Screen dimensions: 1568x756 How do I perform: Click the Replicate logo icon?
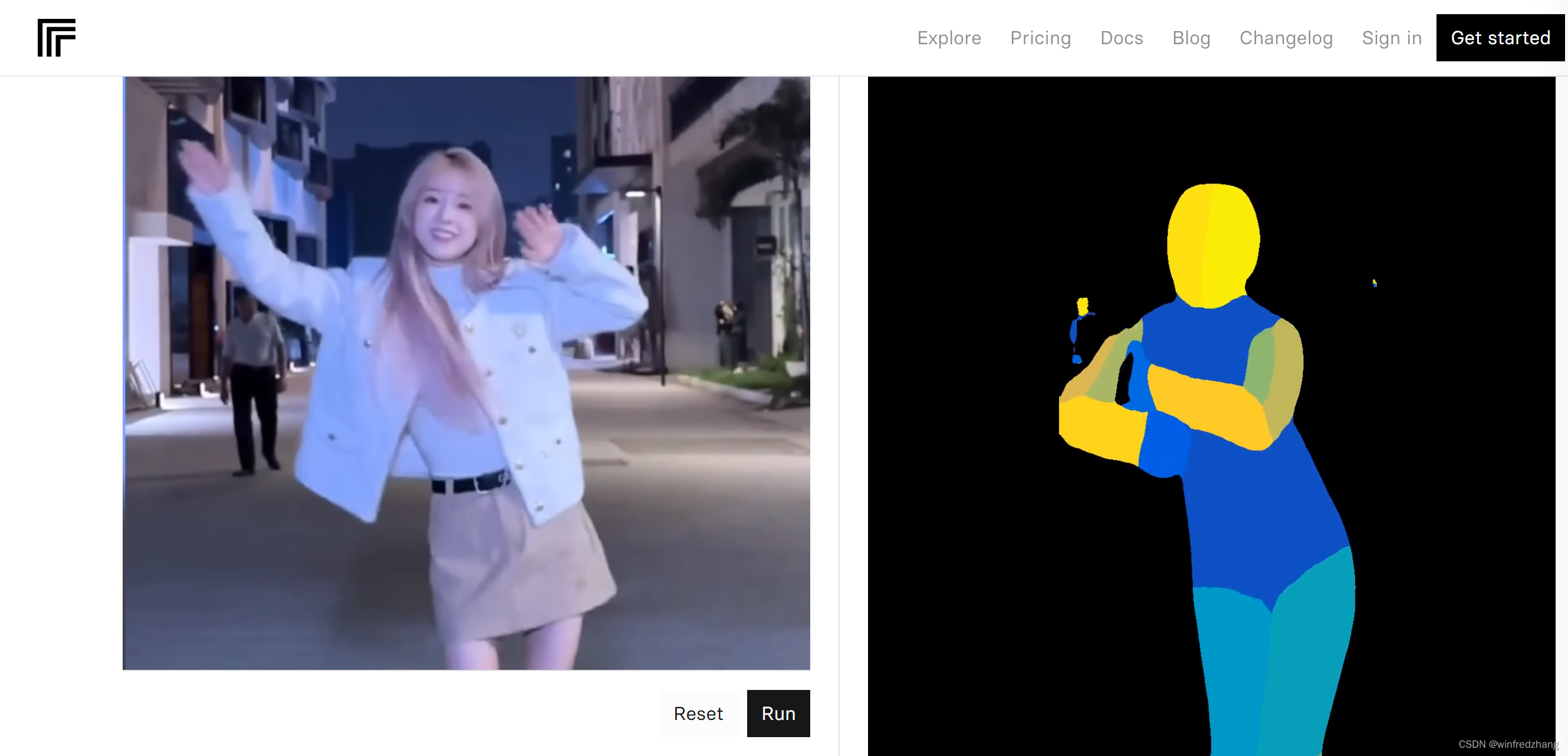[x=56, y=38]
